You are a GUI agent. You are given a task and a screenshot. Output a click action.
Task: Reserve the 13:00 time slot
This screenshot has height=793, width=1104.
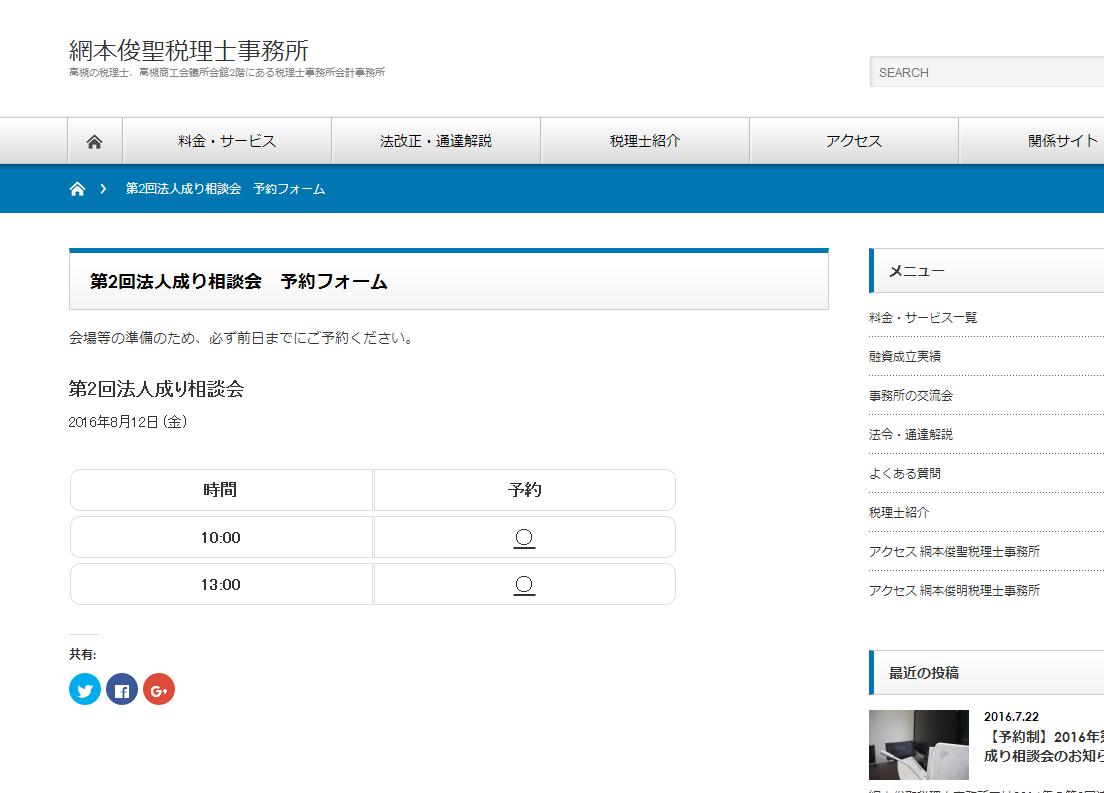(524, 585)
